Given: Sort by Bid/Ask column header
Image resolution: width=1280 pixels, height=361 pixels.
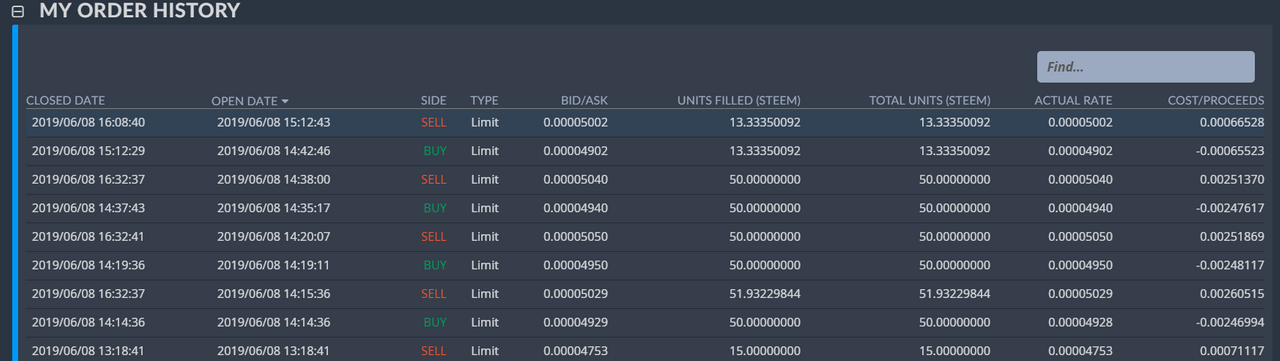Looking at the screenshot, I should 584,101.
